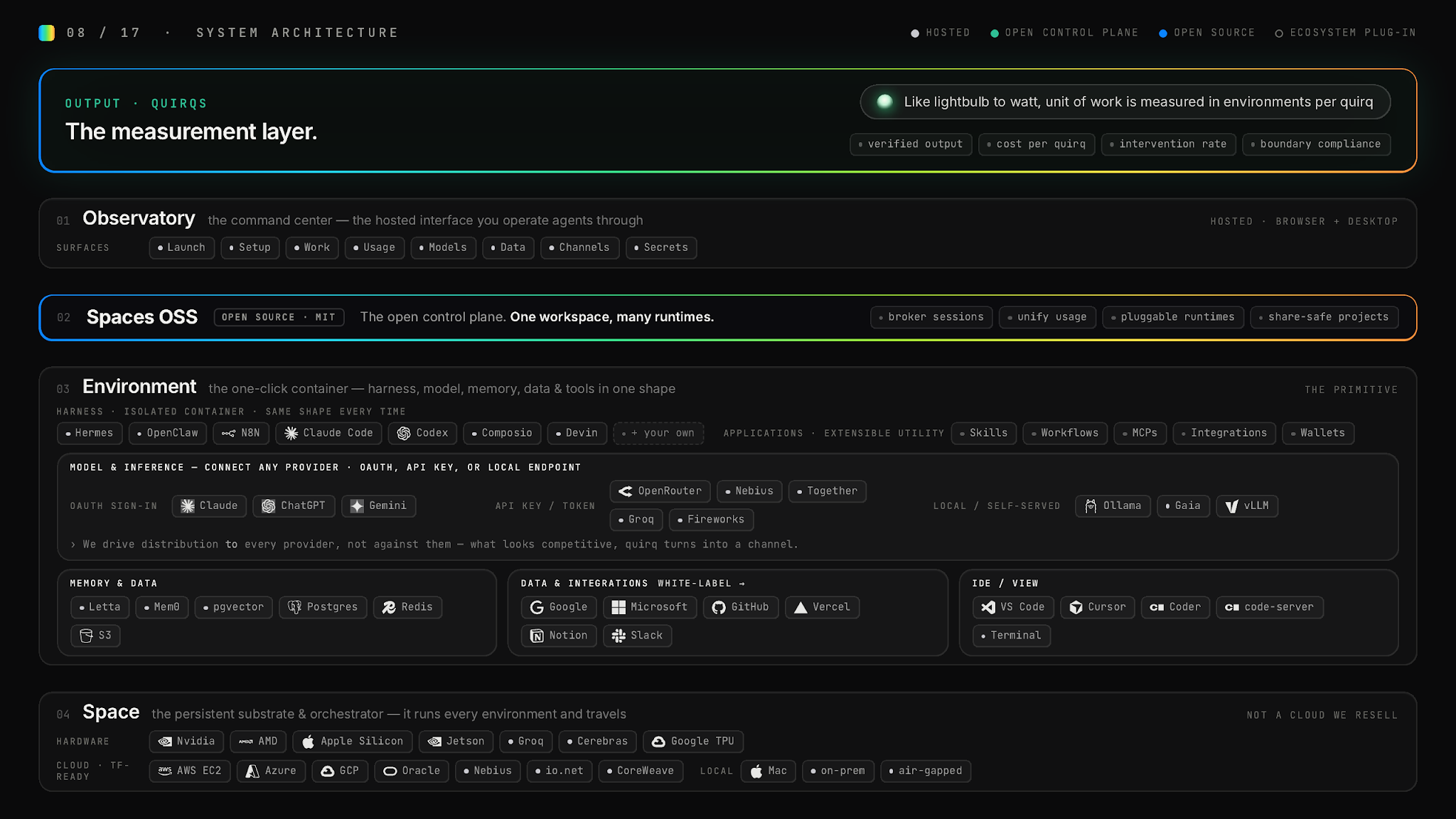The image size is (1456, 819).
Task: Select the Mac local chip
Action: 769,771
